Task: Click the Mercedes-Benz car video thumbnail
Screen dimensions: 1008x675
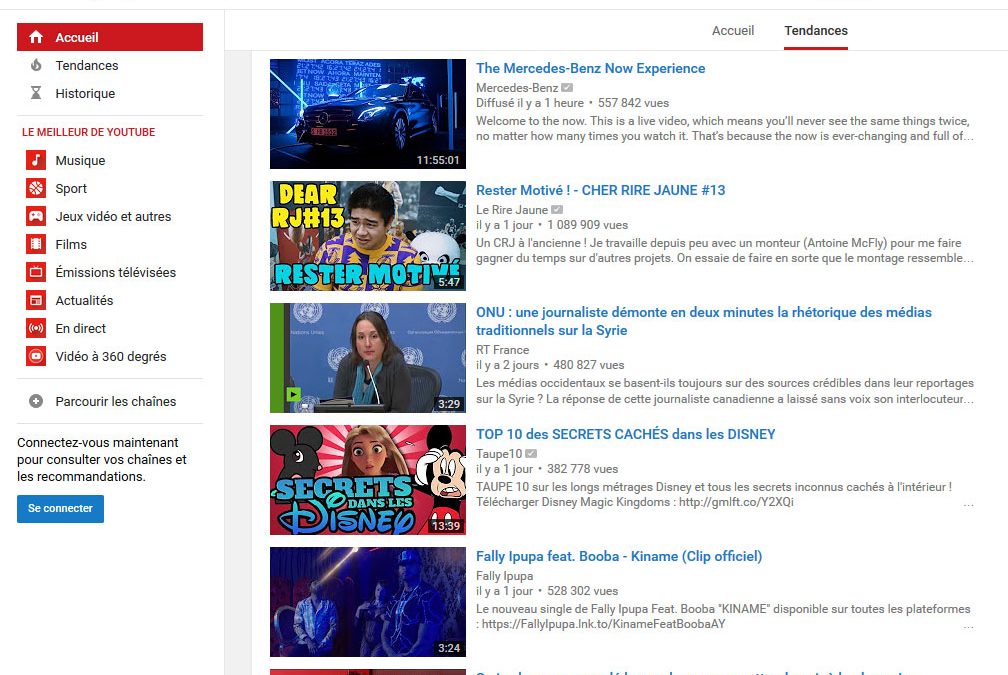Action: pos(368,114)
